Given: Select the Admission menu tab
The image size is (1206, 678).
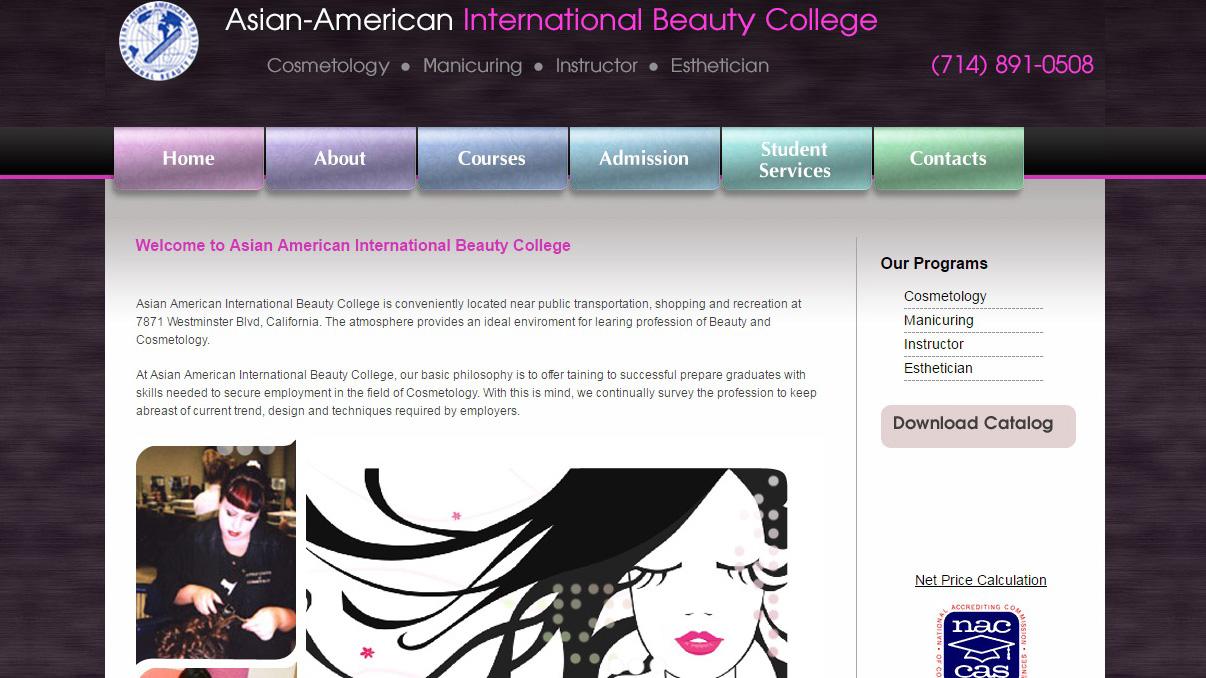Looking at the screenshot, I should pyautogui.click(x=644, y=158).
